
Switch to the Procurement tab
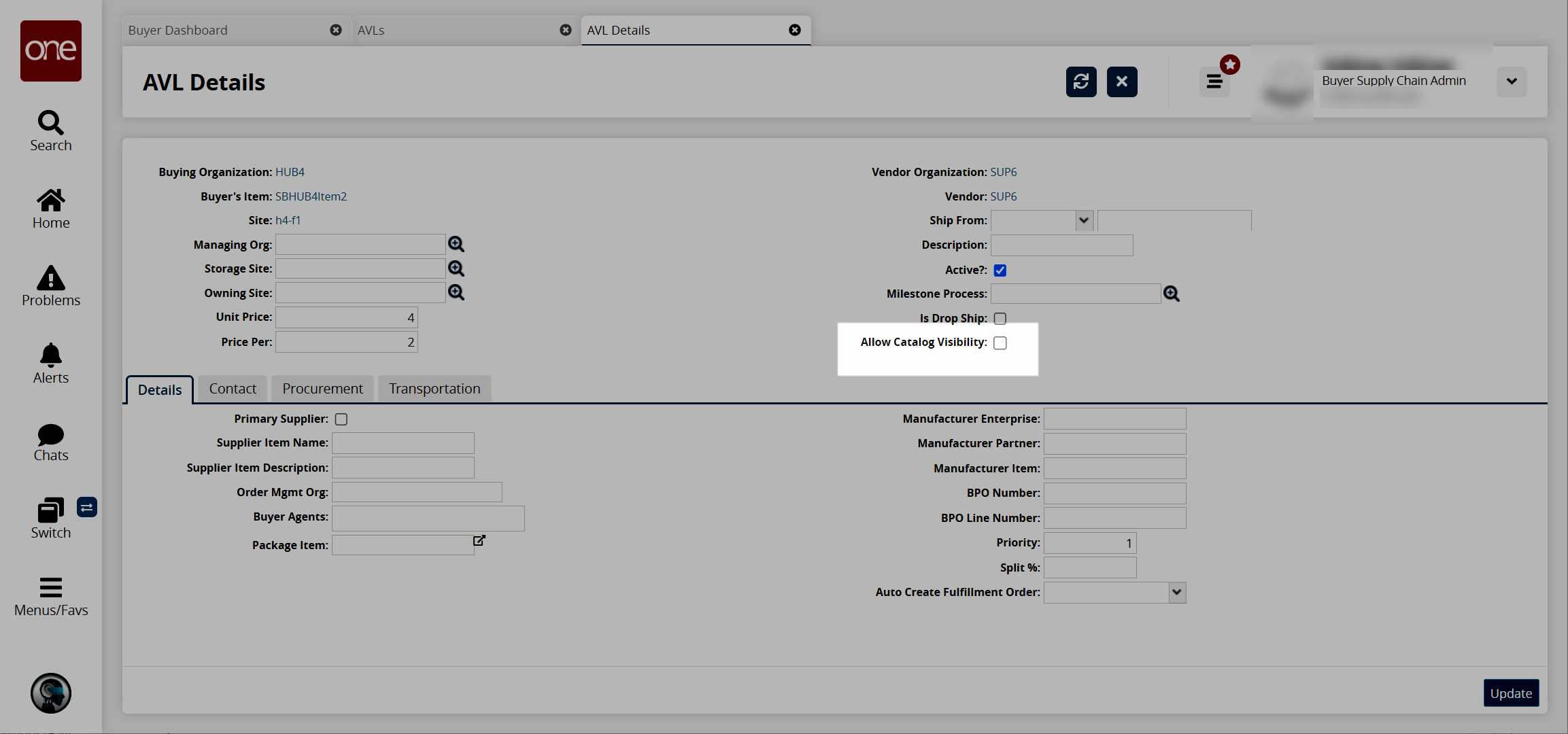coord(322,389)
